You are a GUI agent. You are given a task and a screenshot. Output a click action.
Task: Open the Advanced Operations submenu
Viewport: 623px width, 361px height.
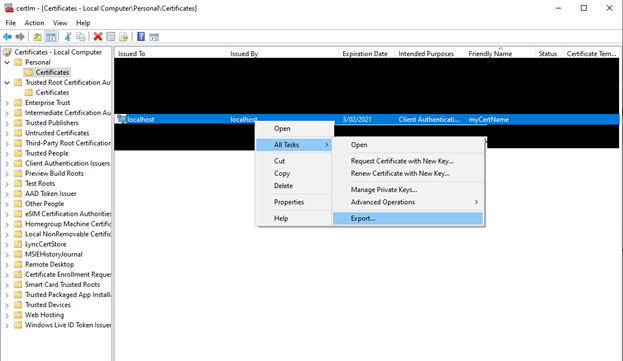[408, 202]
